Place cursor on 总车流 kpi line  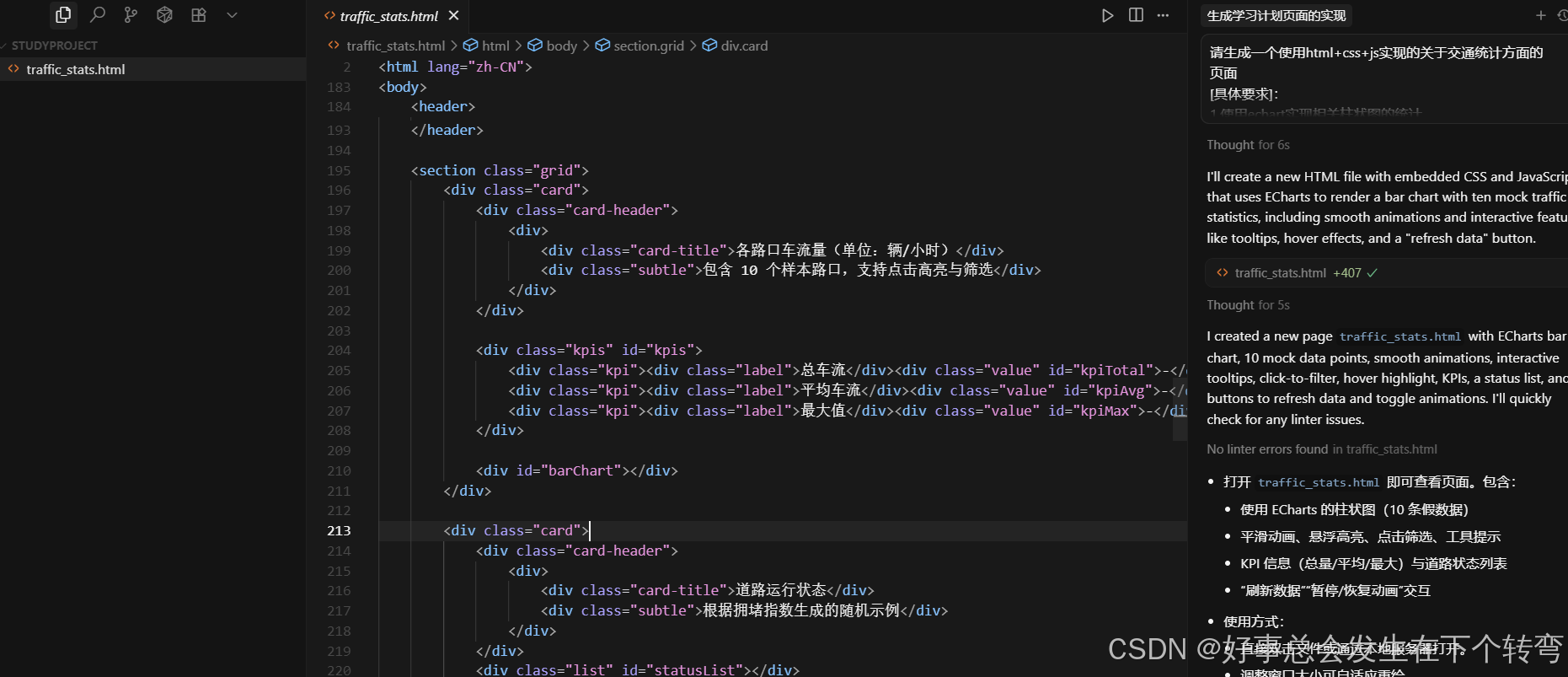click(x=847, y=370)
